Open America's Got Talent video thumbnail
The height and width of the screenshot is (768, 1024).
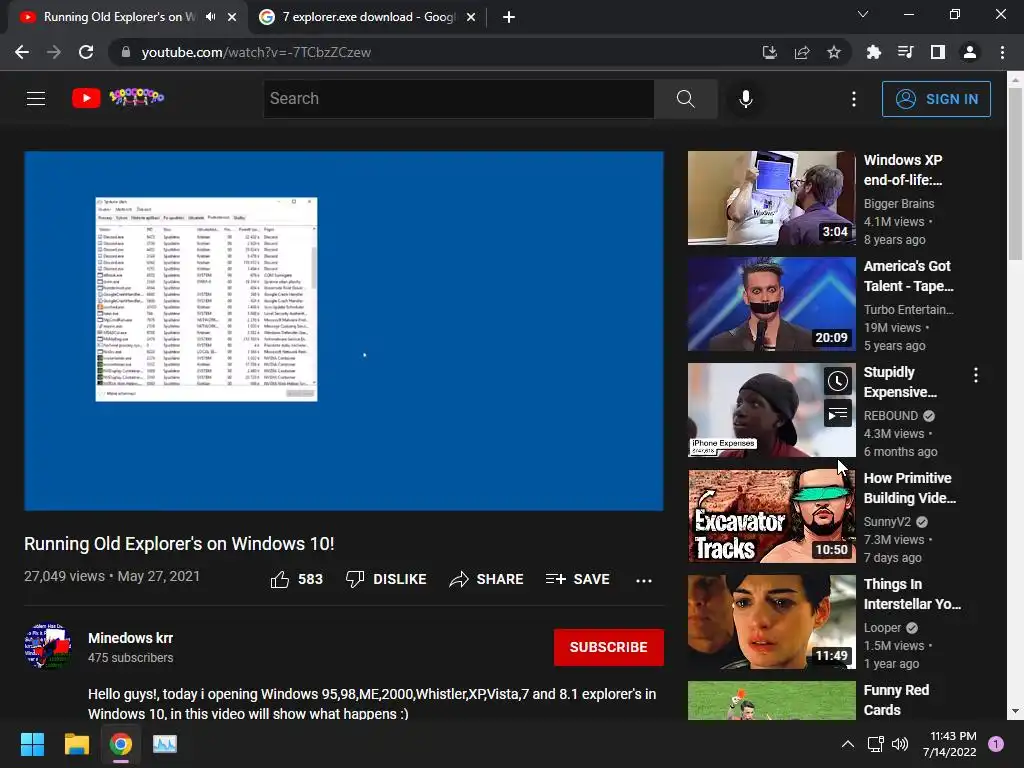[x=771, y=304]
